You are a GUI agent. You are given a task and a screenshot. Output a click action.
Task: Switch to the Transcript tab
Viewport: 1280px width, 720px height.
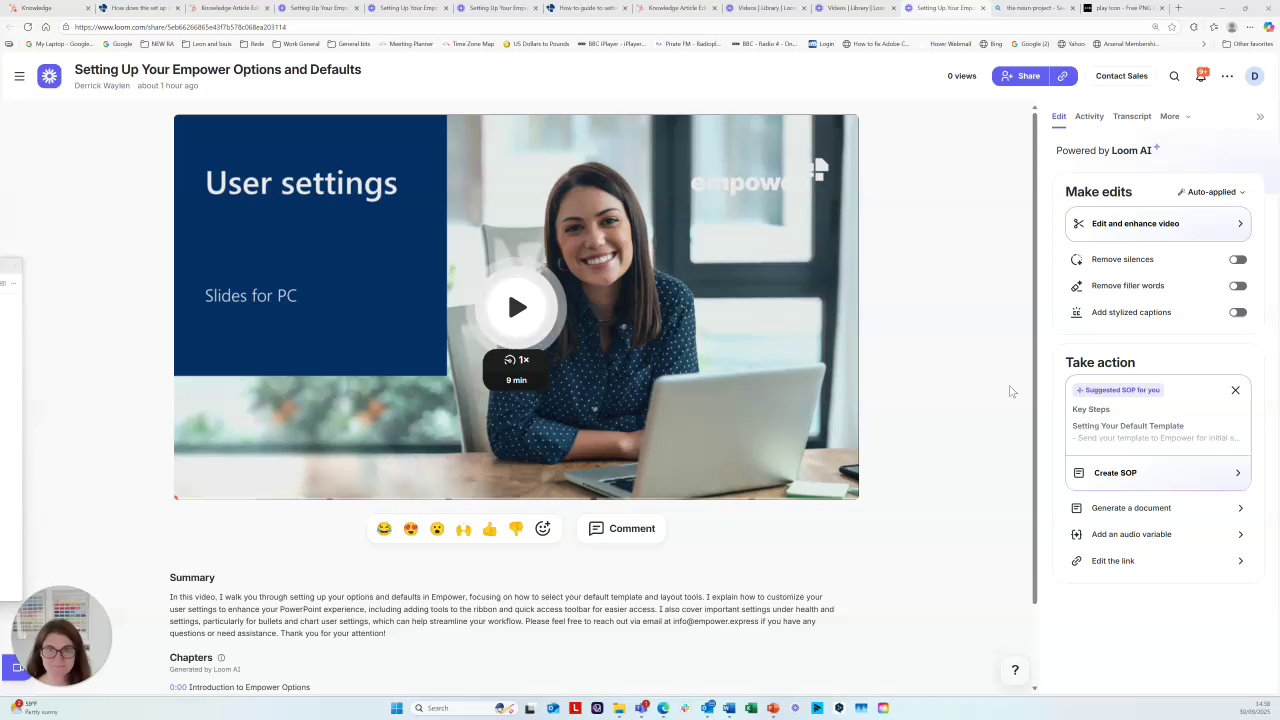click(x=1132, y=117)
